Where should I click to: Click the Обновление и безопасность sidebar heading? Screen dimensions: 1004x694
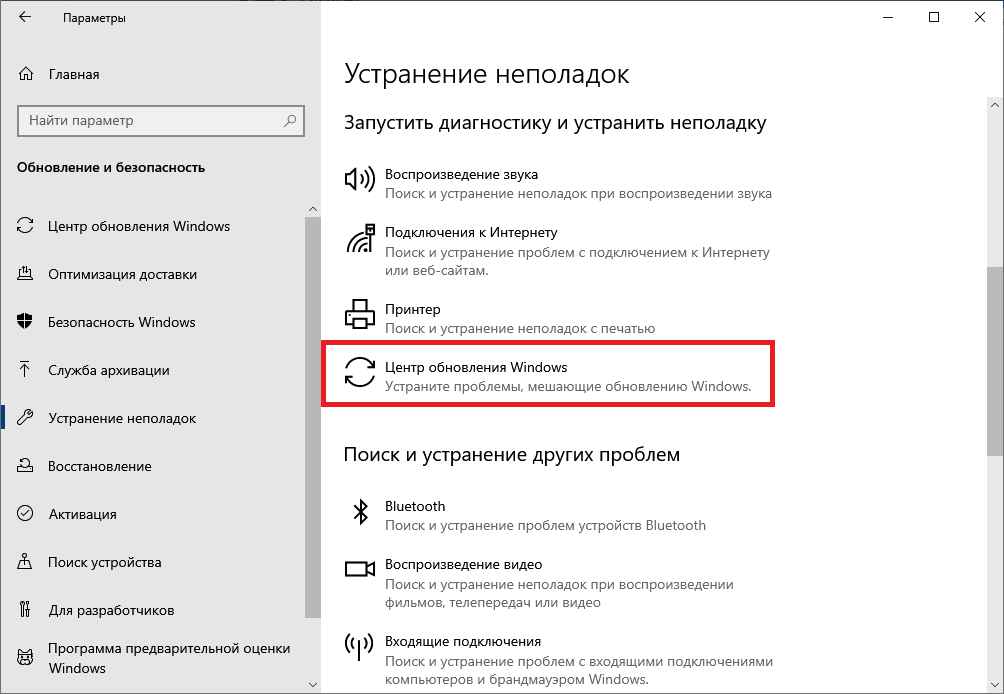(x=111, y=167)
